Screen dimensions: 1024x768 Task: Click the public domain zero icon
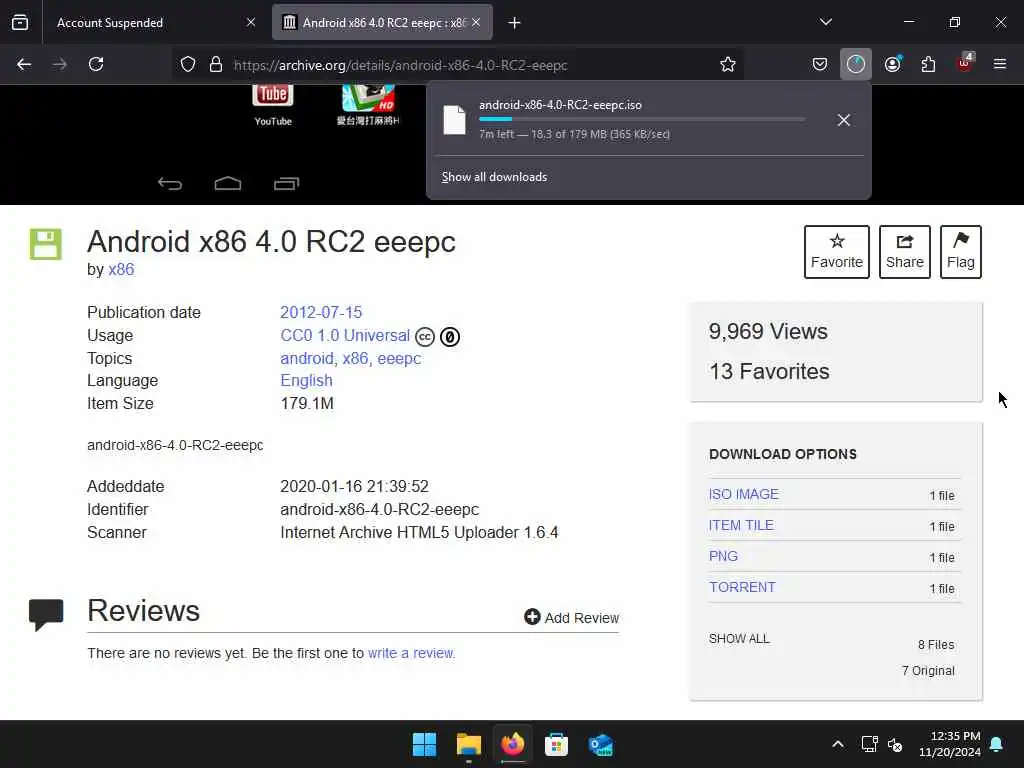coord(450,337)
